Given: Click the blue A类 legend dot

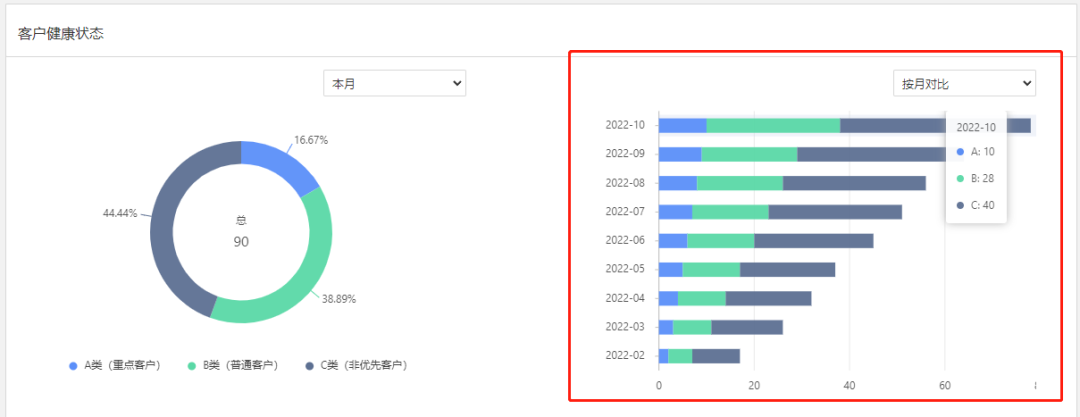Looking at the screenshot, I should coord(73,366).
